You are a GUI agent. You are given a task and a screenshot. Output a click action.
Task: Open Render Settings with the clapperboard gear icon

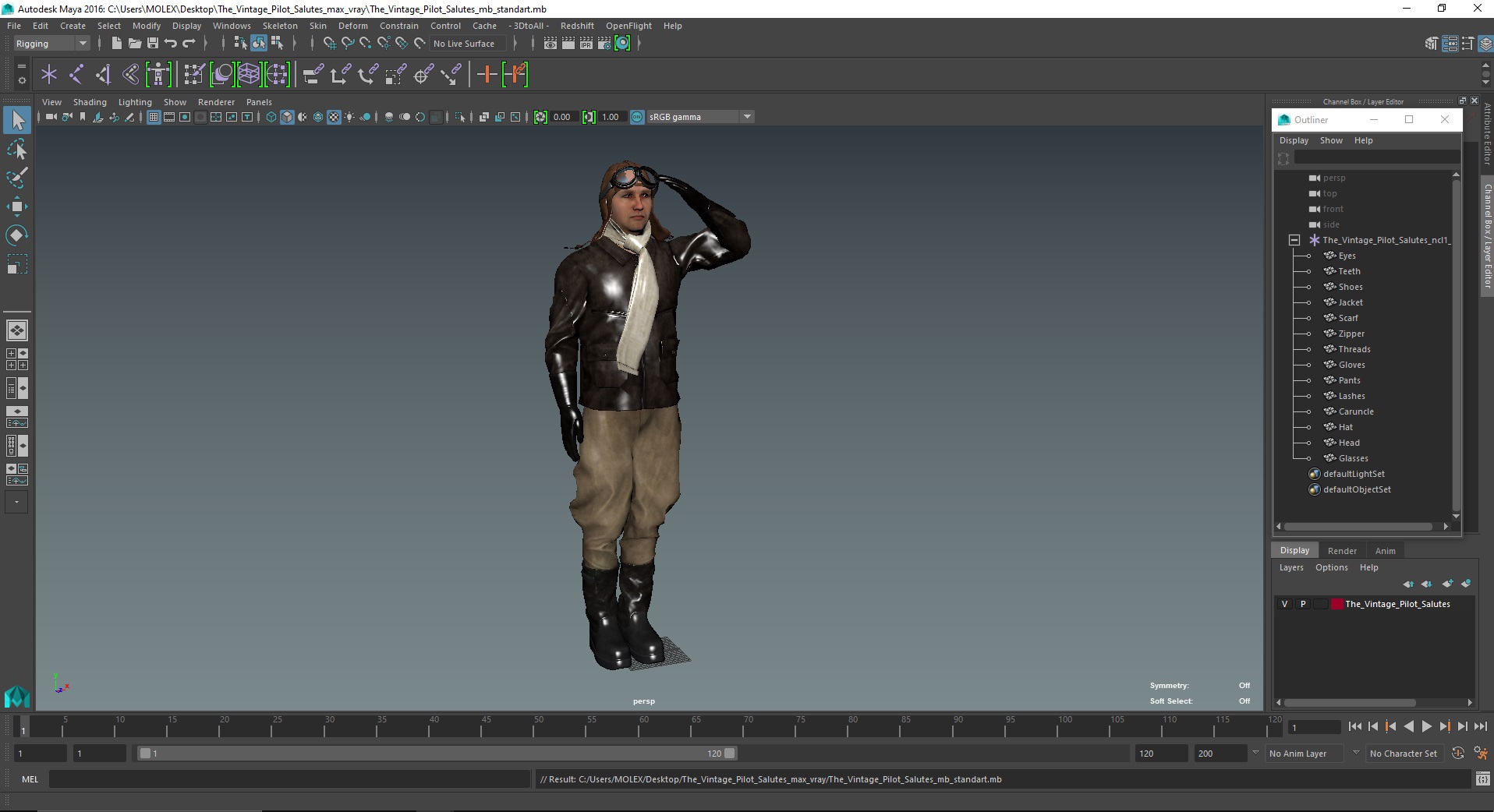pos(604,44)
